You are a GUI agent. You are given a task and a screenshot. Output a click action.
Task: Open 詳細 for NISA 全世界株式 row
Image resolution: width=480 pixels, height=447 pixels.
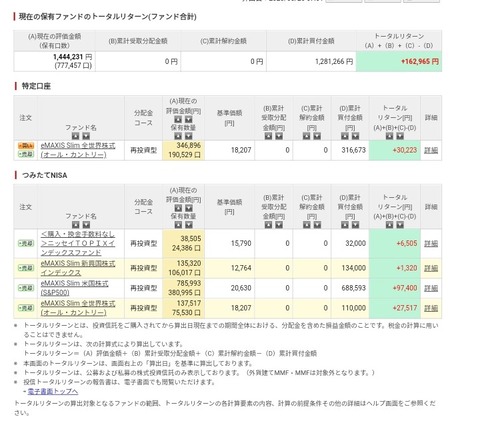point(431,308)
